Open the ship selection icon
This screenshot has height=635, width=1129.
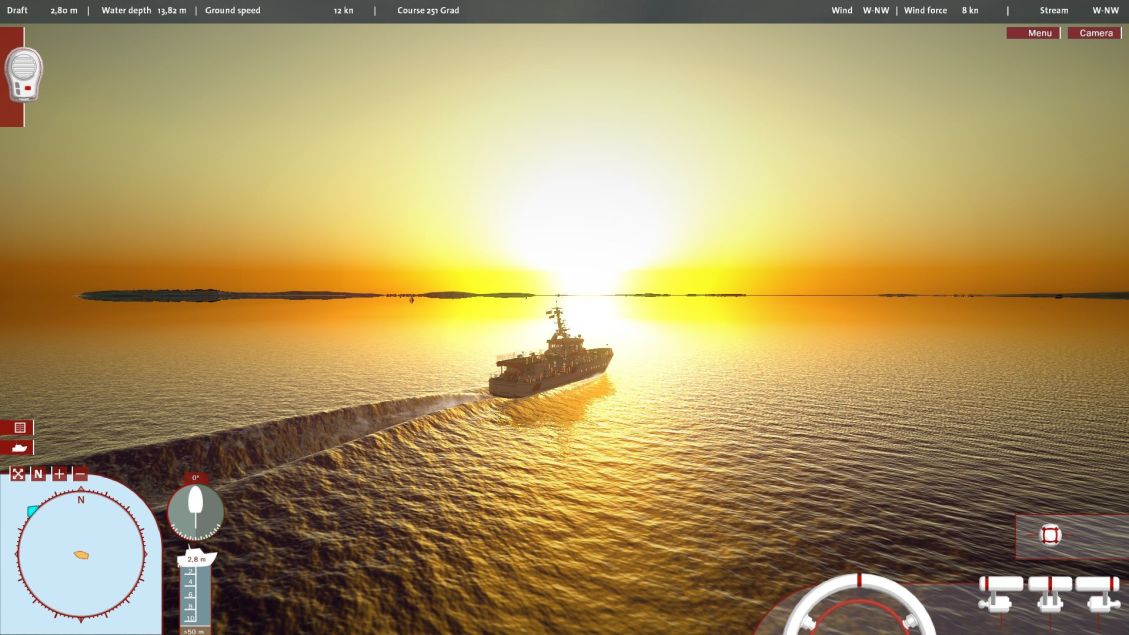[x=17, y=448]
